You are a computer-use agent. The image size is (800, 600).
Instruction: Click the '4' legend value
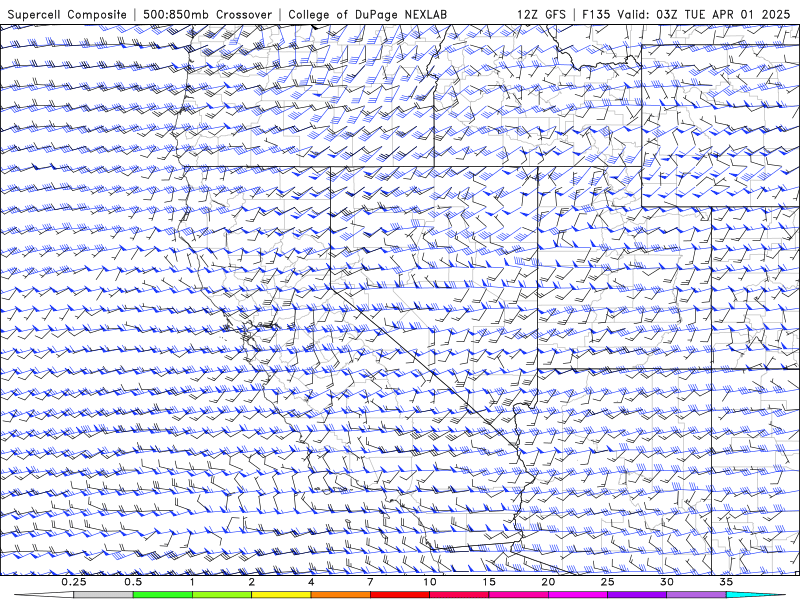pos(311,582)
